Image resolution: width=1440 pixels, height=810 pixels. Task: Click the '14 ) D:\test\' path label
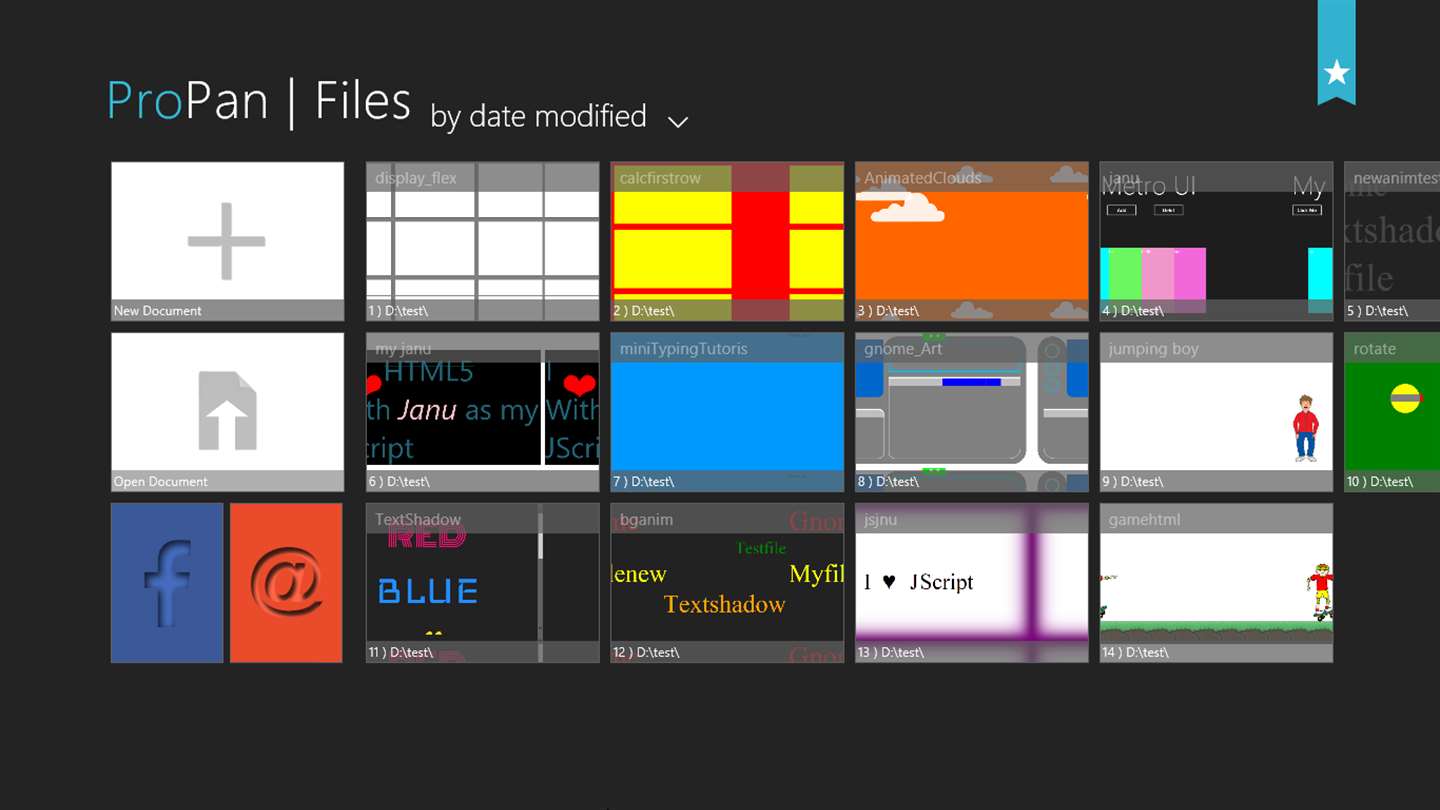coord(1136,653)
